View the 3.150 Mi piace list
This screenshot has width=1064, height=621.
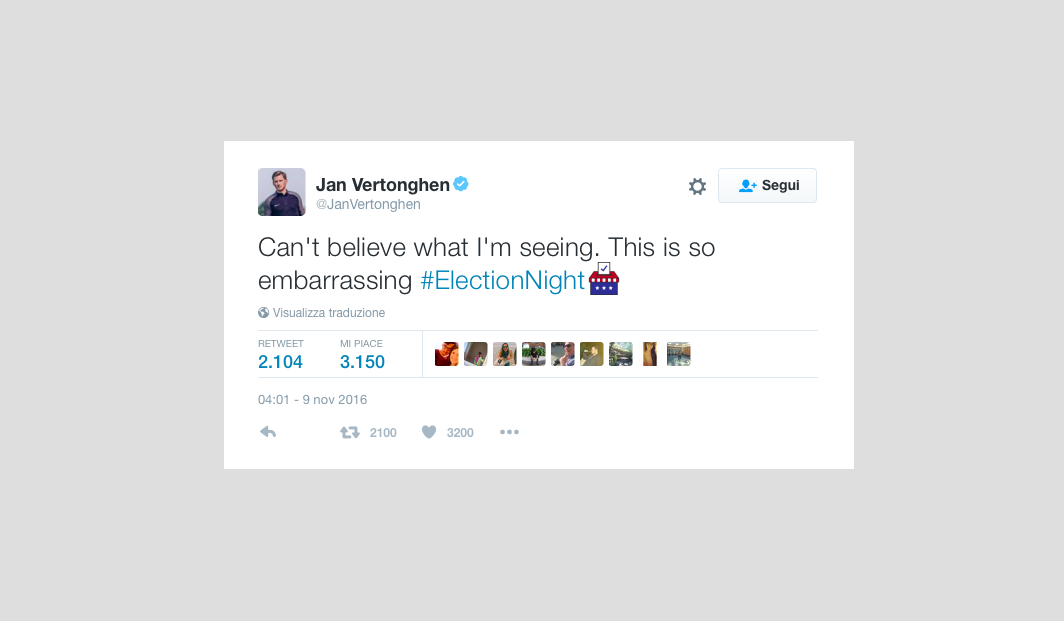coord(362,355)
